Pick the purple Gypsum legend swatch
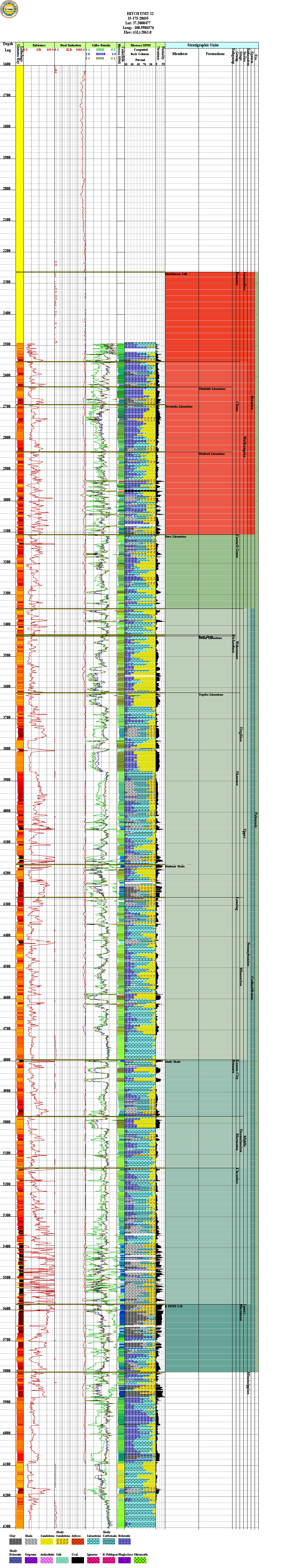Image resolution: width=305 pixels, height=1568 pixels. [31, 1560]
